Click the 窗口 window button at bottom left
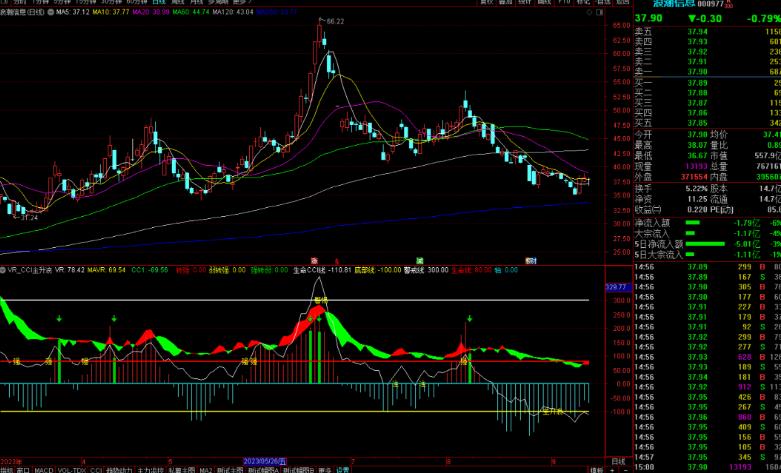Image resolution: width=781 pixels, height=473 pixels. point(23,470)
